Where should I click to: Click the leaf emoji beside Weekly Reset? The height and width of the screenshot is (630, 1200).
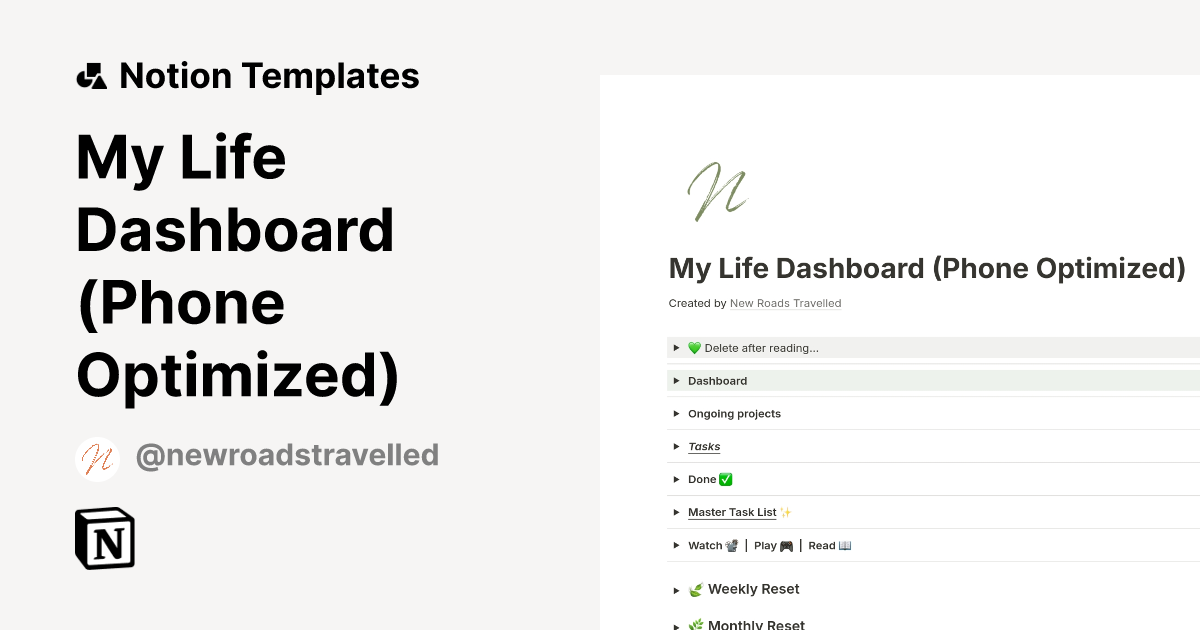tap(695, 589)
